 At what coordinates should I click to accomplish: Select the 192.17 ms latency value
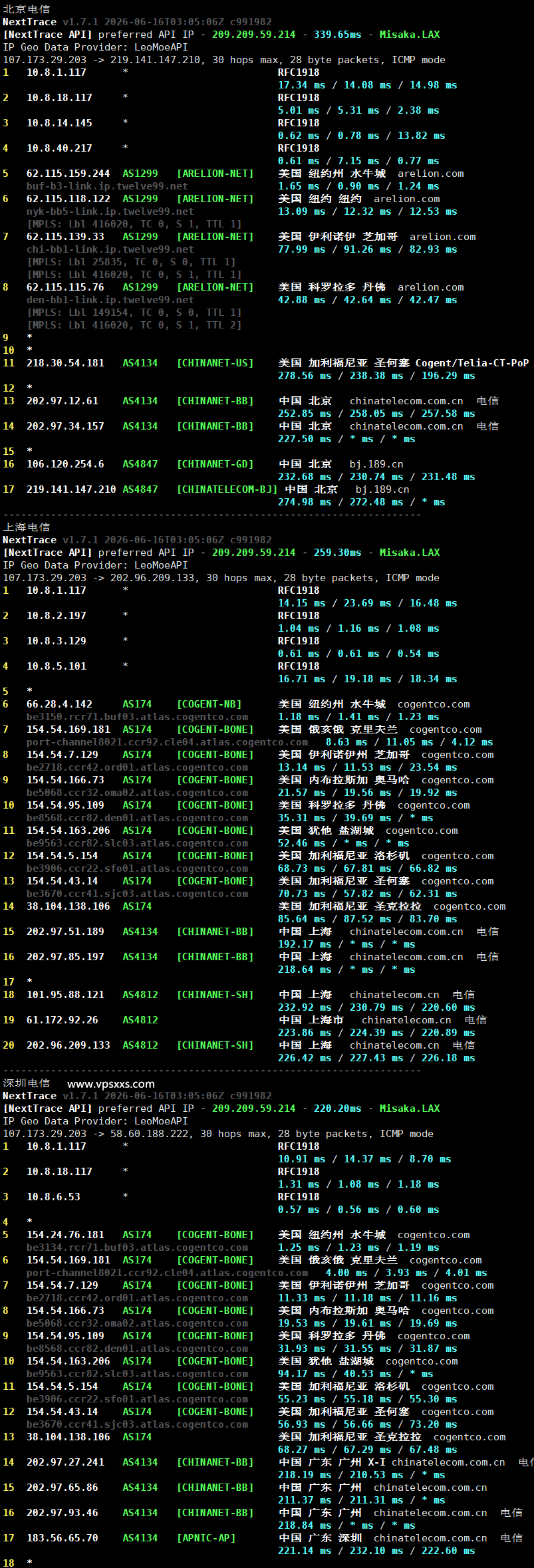[305, 944]
